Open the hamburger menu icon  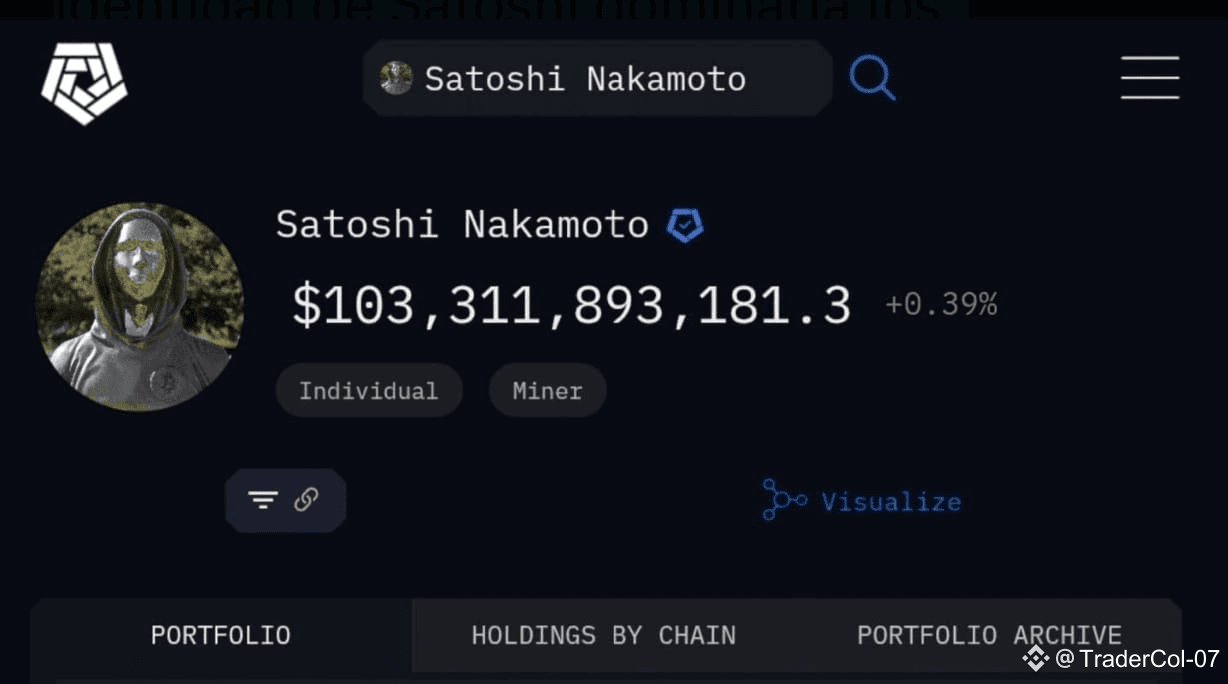(1149, 77)
